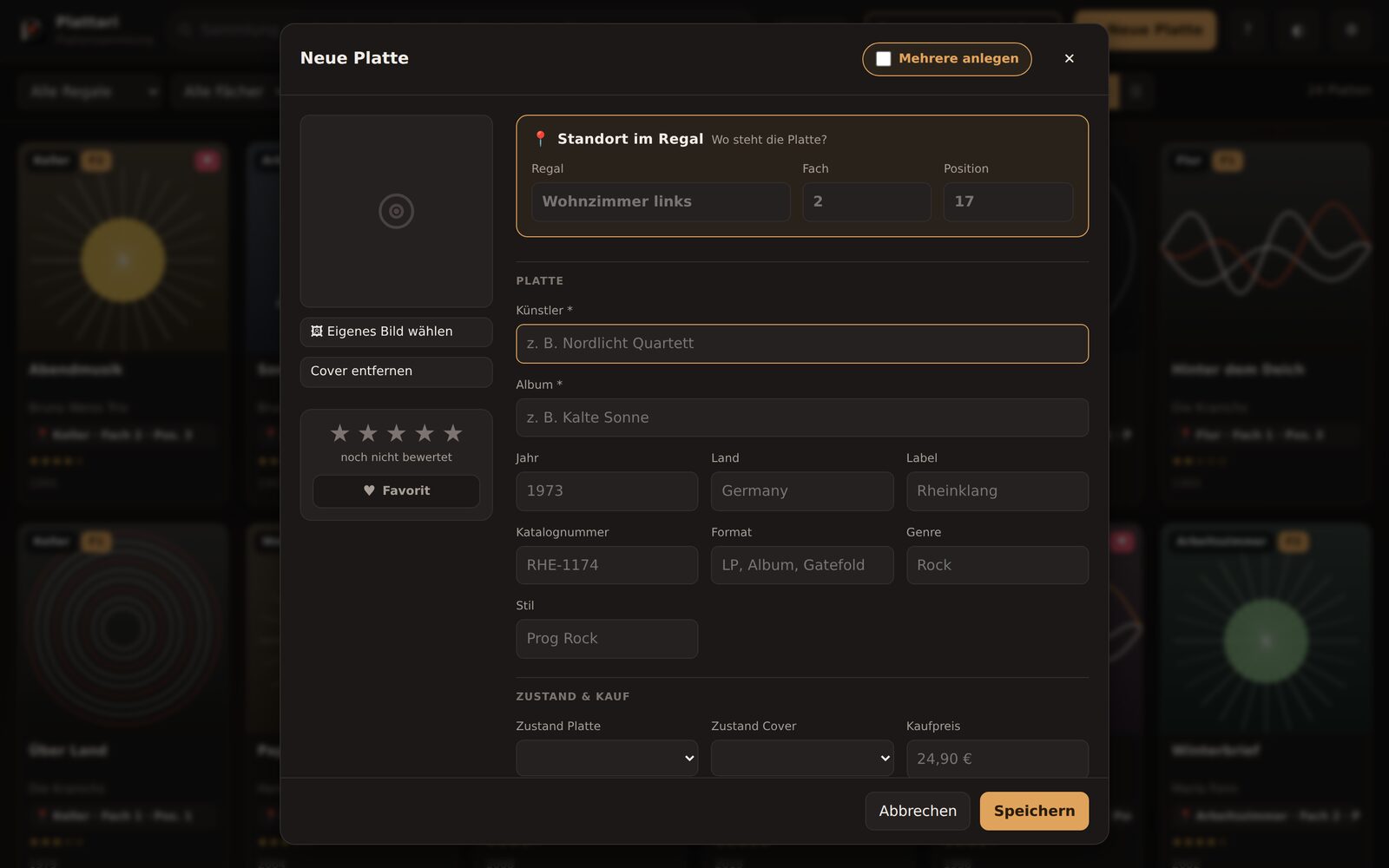Click the red pin icon beside Standort
The width and height of the screenshot is (1389, 868).
tap(540, 139)
